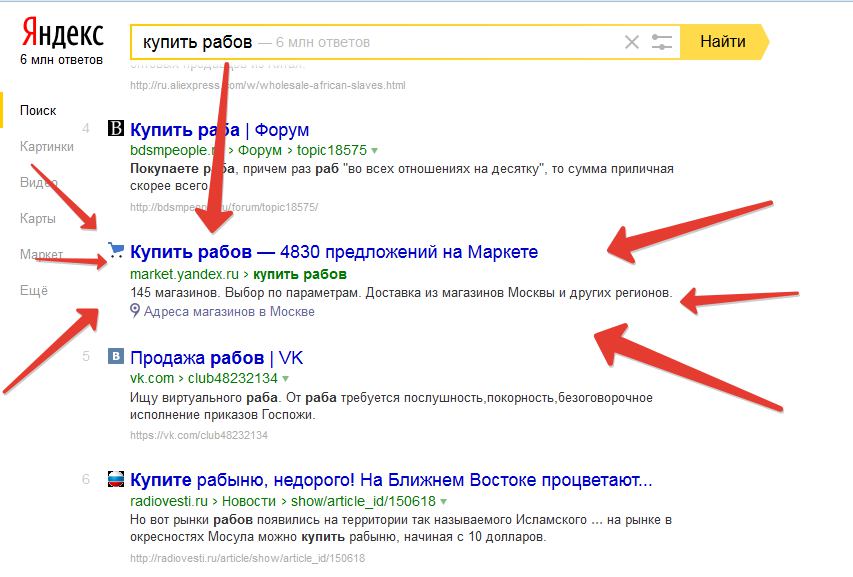The image size is (853, 577).
Task: Switch to the Карты tab
Action: click(38, 218)
